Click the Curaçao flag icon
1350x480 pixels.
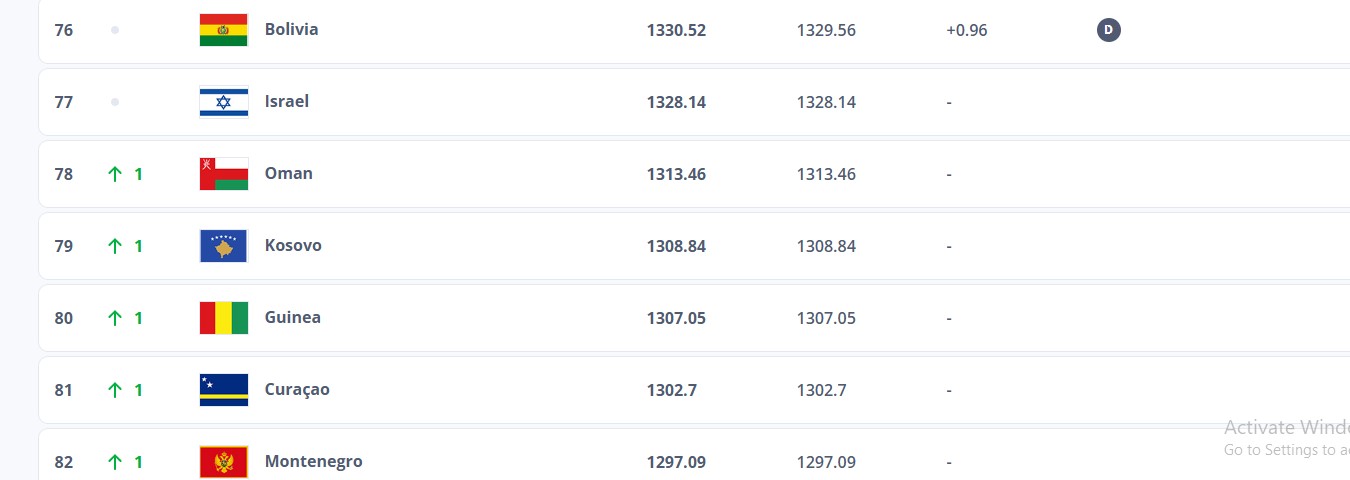[x=224, y=390]
